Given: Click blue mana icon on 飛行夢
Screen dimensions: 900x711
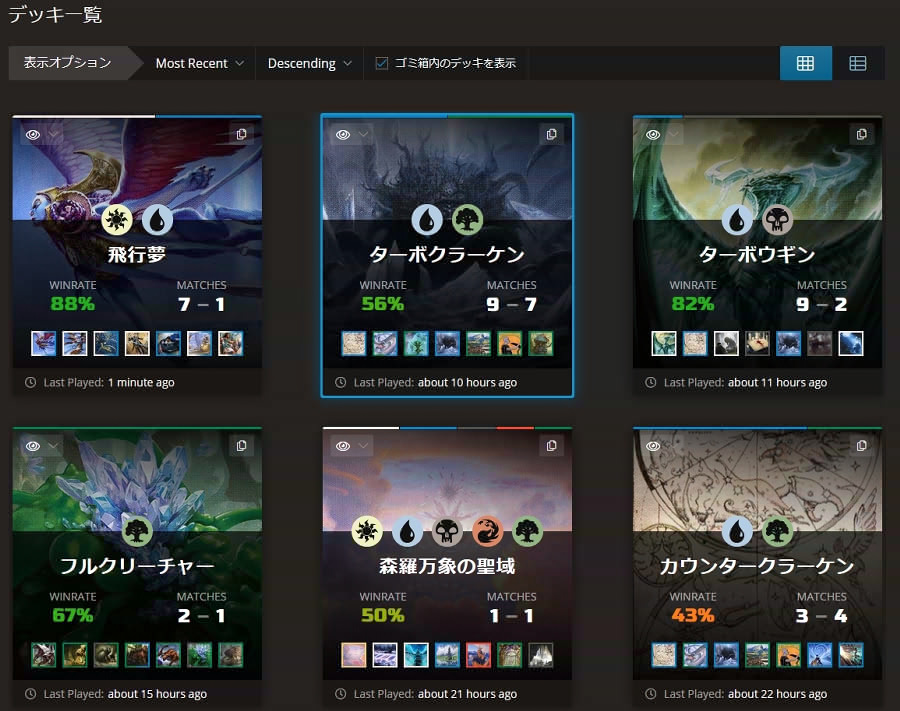Looking at the screenshot, I should click(x=157, y=220).
